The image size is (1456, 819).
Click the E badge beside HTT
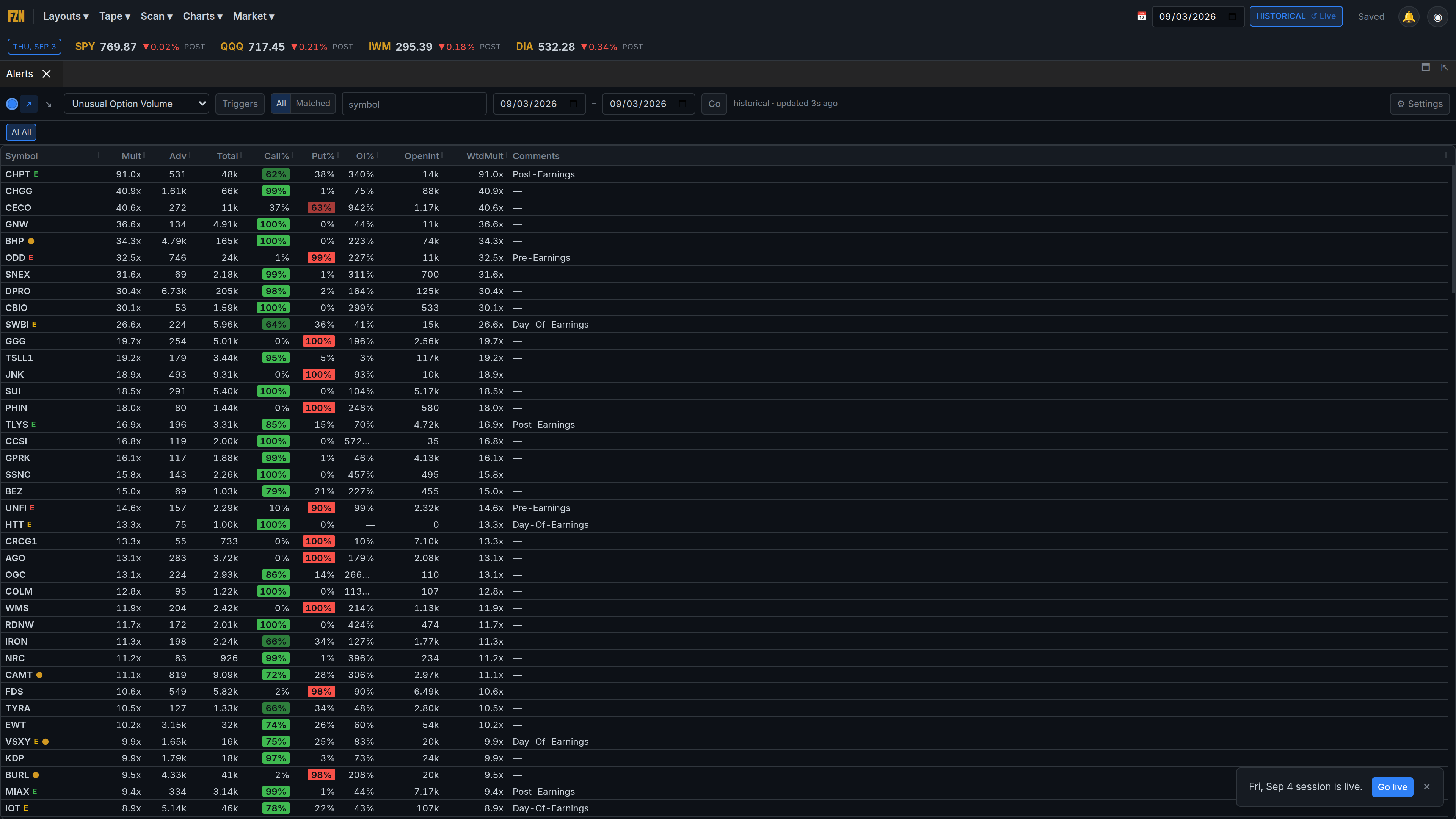[30, 524]
